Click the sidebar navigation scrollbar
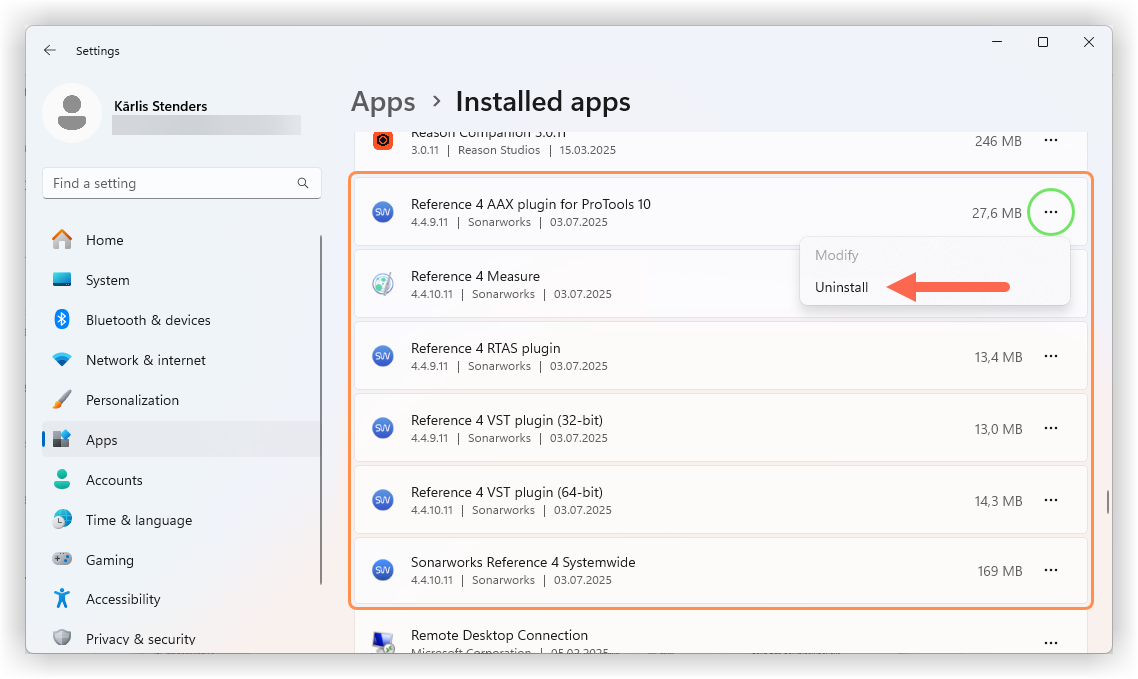Screen dimensions: 1138x679 pos(321,410)
